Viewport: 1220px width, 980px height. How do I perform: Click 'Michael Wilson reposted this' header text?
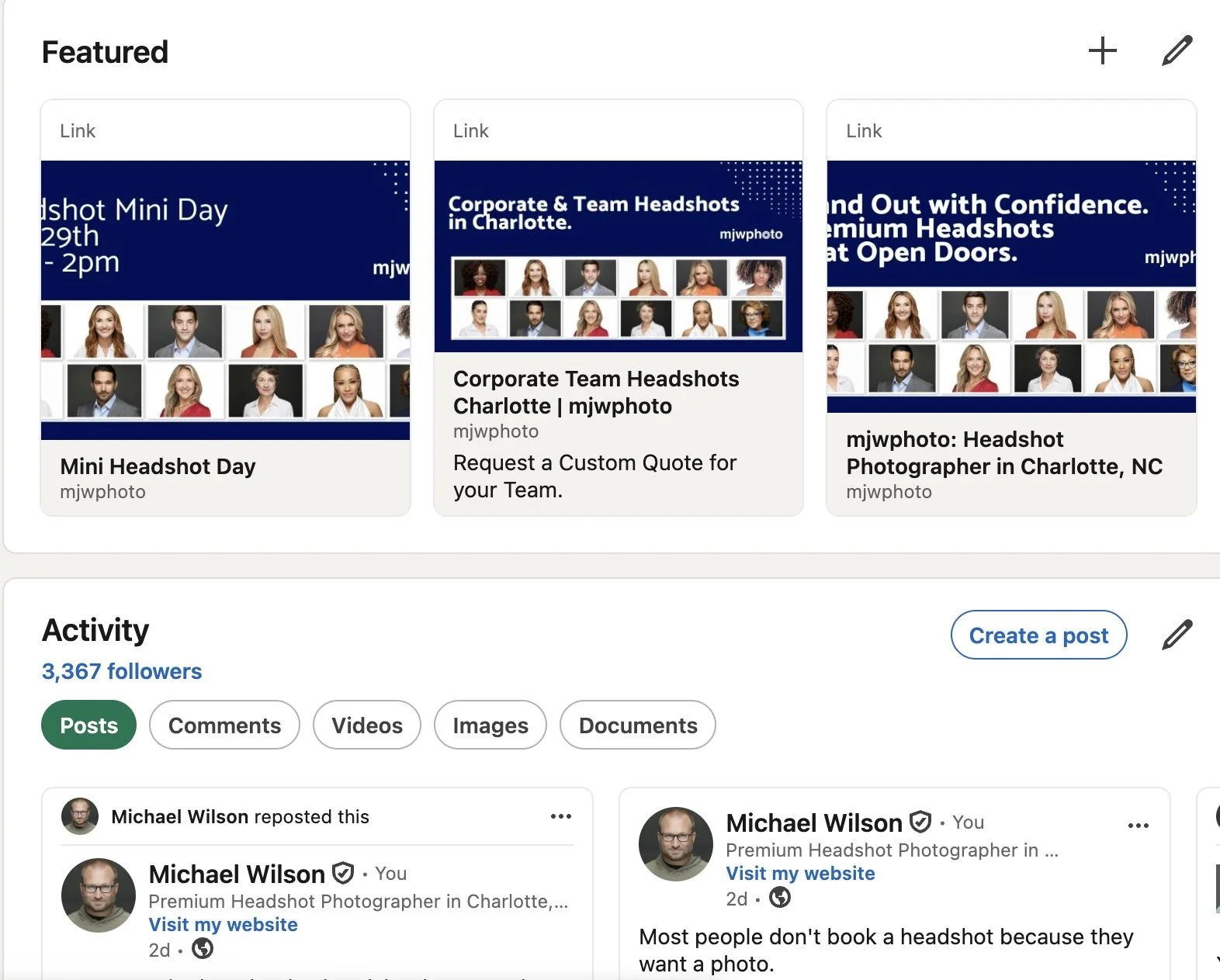[241, 816]
